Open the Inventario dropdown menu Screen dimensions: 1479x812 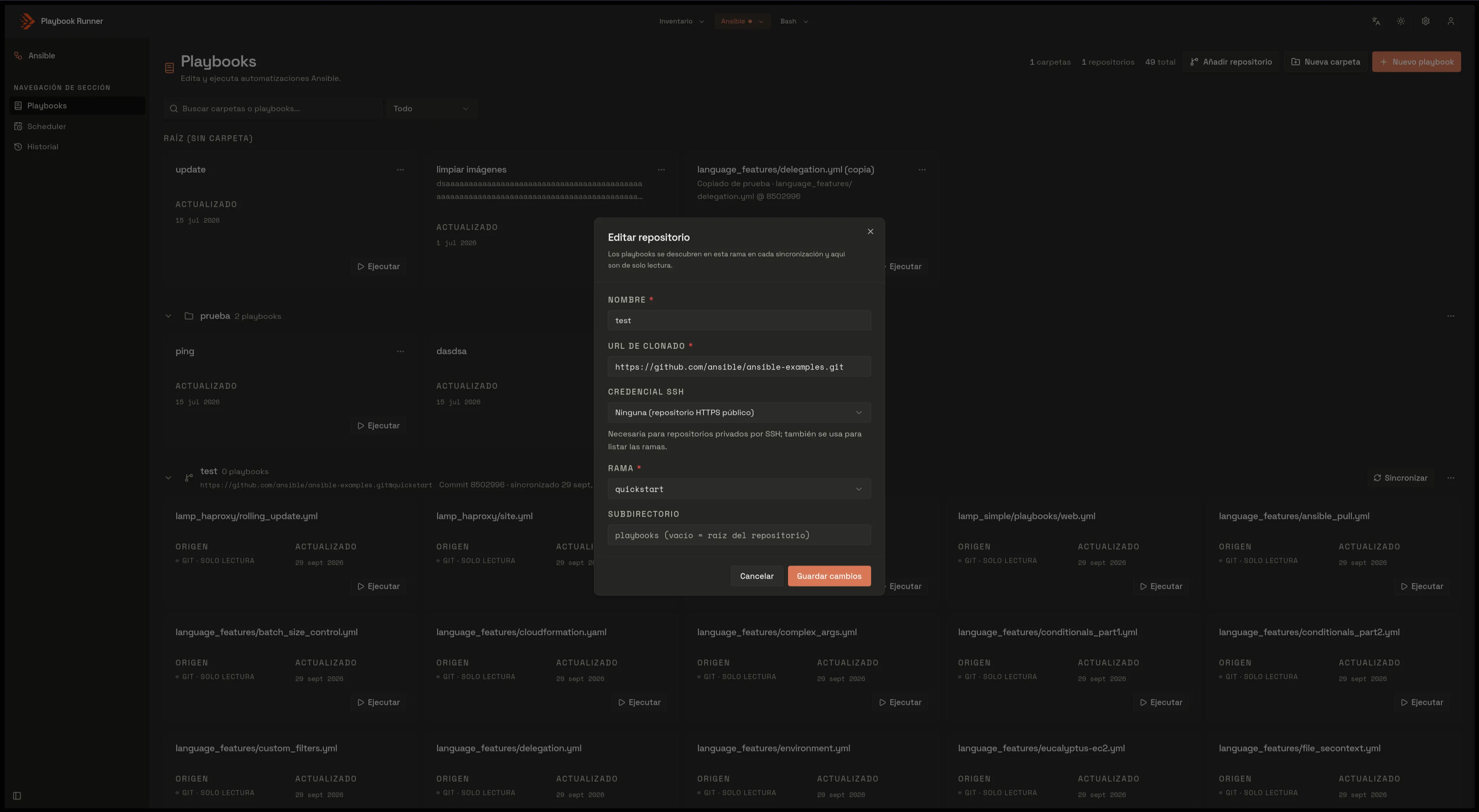(x=682, y=21)
